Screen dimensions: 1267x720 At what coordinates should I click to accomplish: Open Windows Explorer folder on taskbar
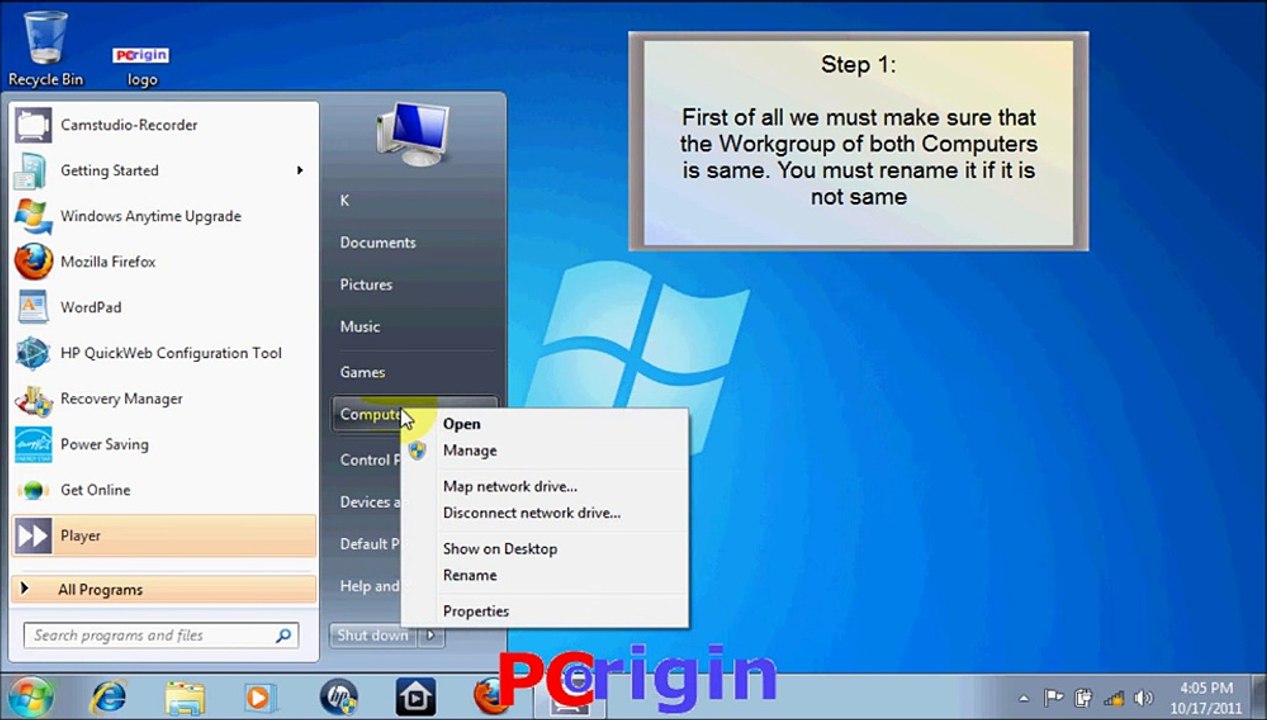[x=184, y=697]
